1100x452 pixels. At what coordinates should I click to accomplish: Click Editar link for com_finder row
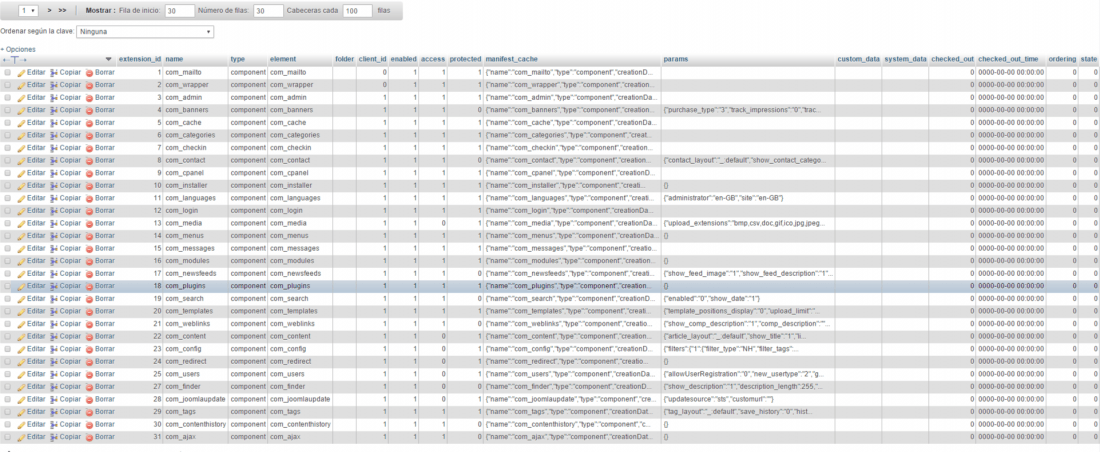coord(36,387)
